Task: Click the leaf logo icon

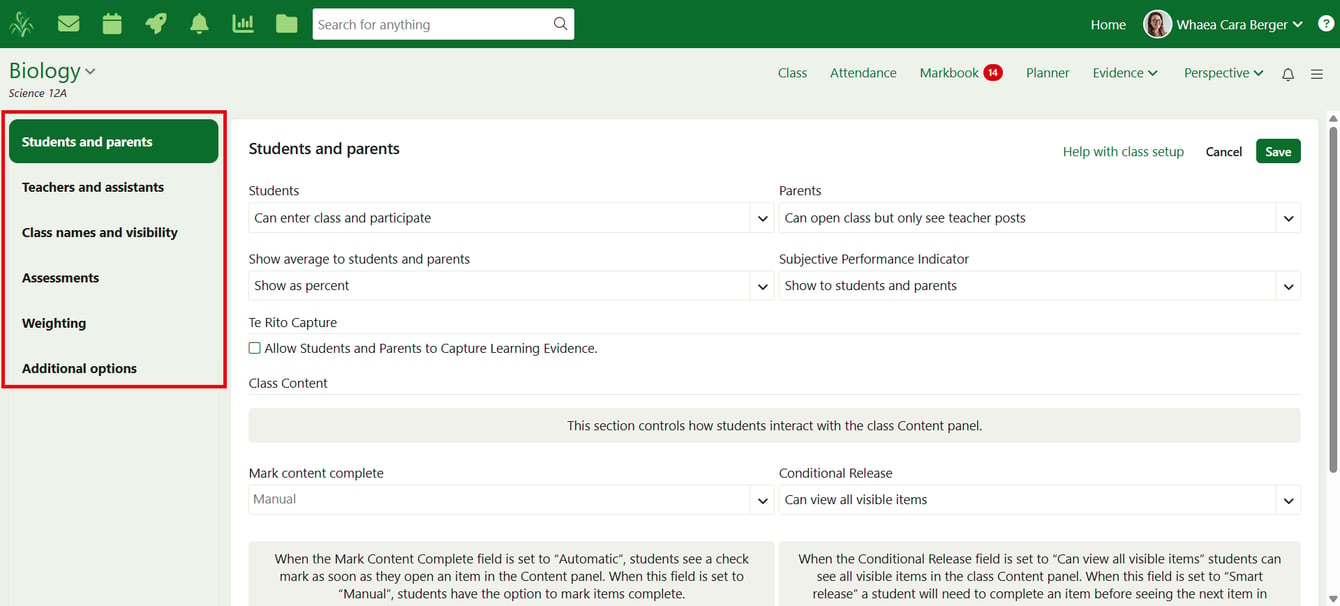Action: point(21,24)
